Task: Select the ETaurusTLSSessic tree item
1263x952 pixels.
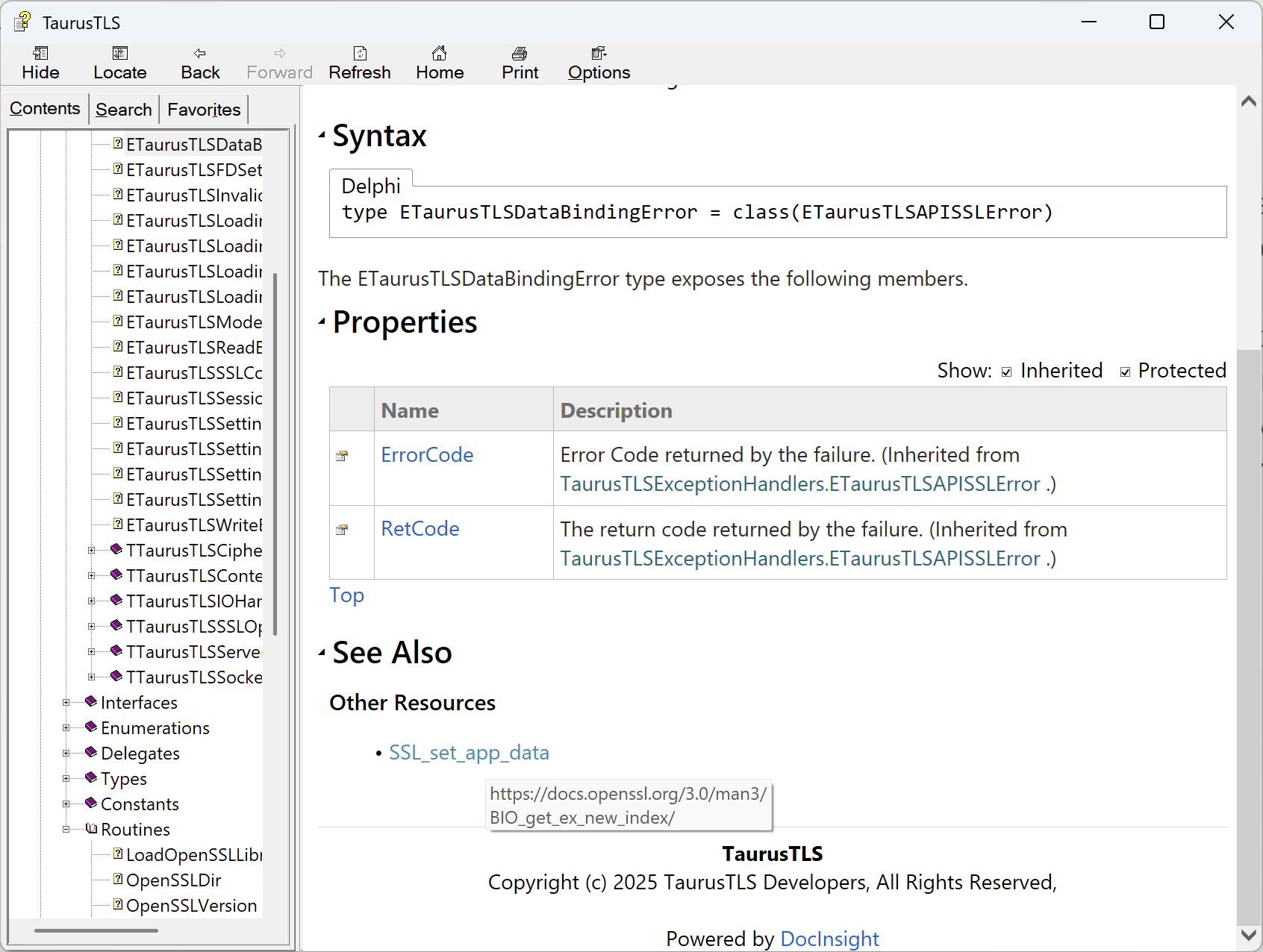Action: 194,398
